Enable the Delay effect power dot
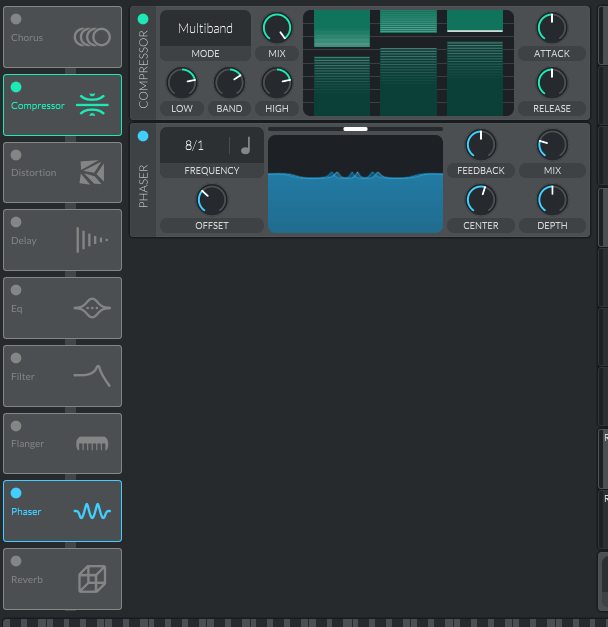 click(x=16, y=222)
